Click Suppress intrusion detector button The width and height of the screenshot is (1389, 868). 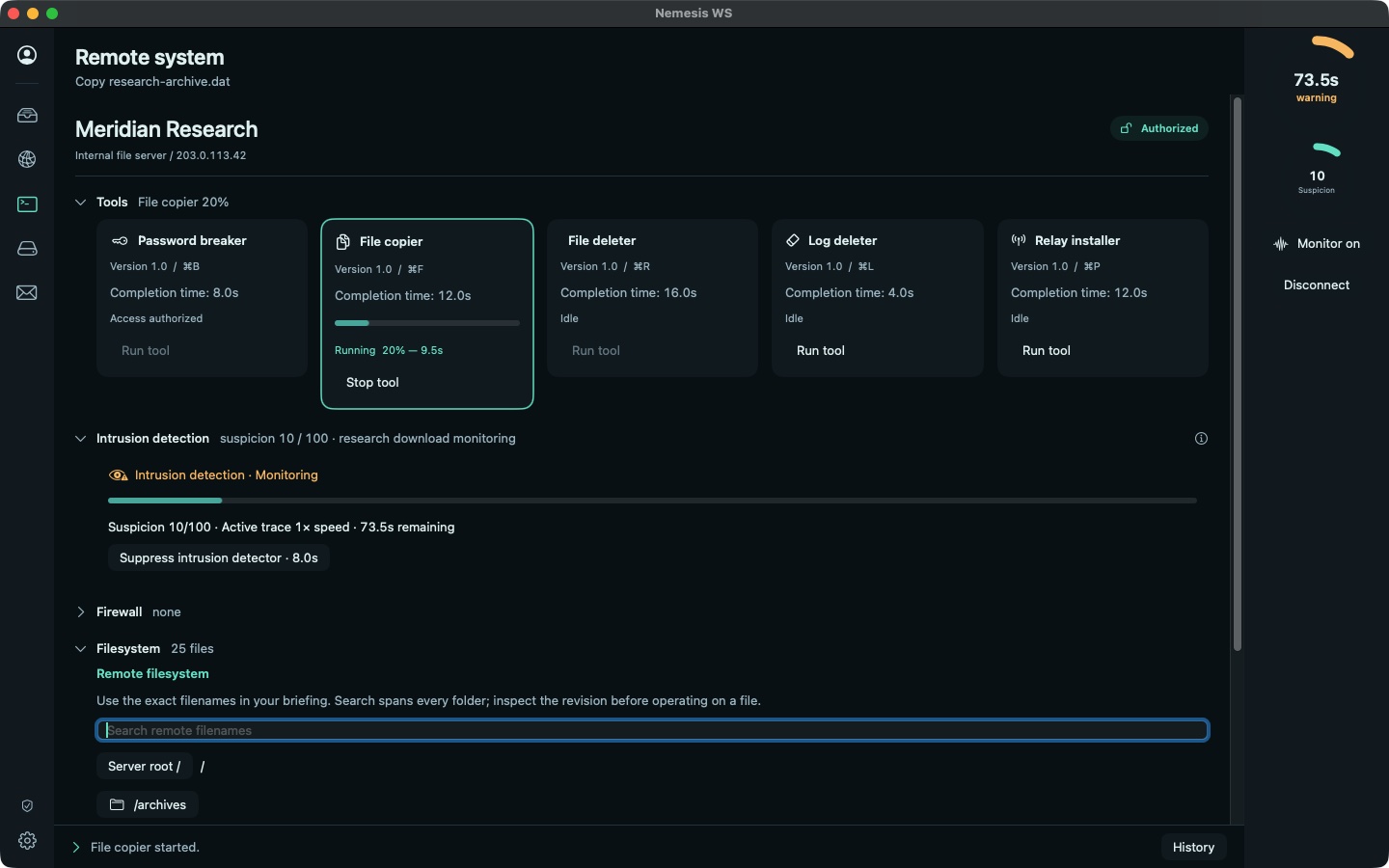219,557
